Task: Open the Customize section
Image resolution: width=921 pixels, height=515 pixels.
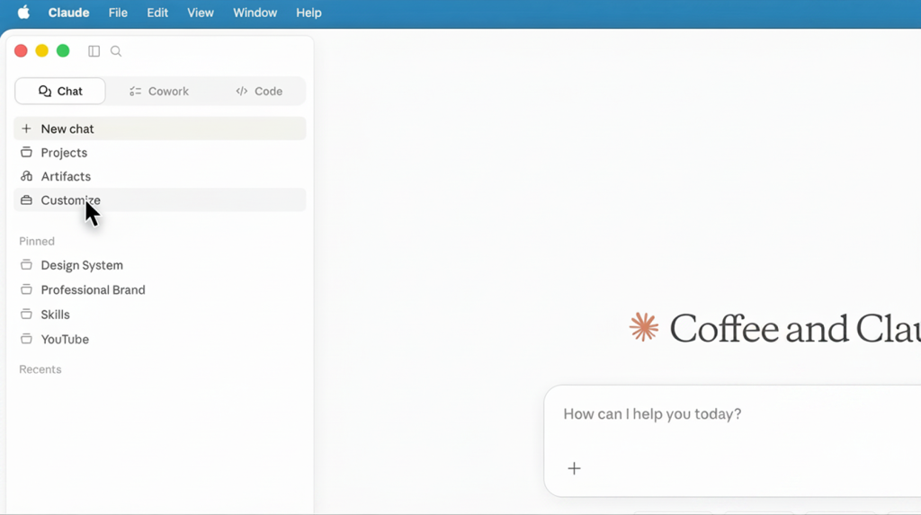Action: coord(160,200)
